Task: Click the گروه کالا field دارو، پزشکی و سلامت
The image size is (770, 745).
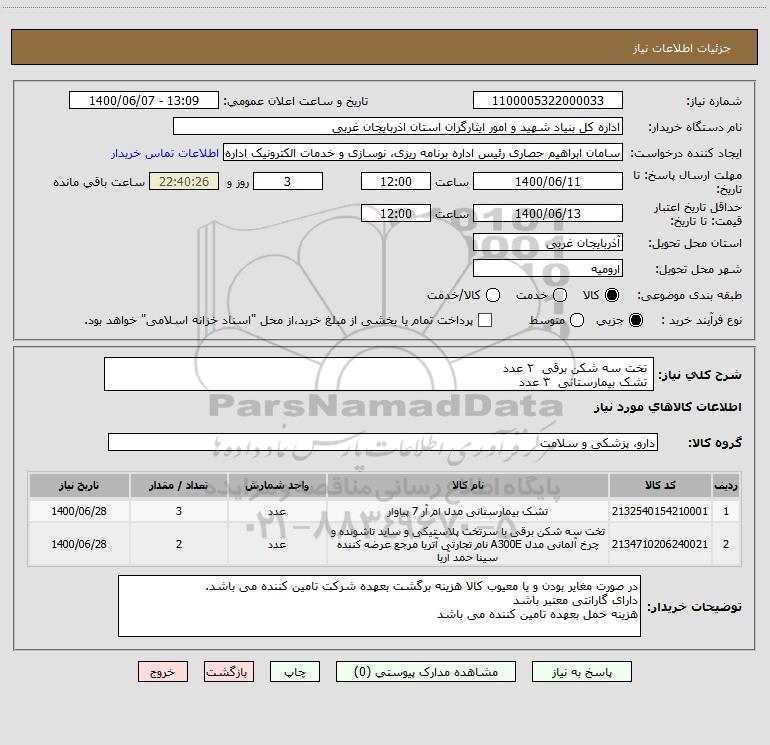Action: tap(383, 442)
